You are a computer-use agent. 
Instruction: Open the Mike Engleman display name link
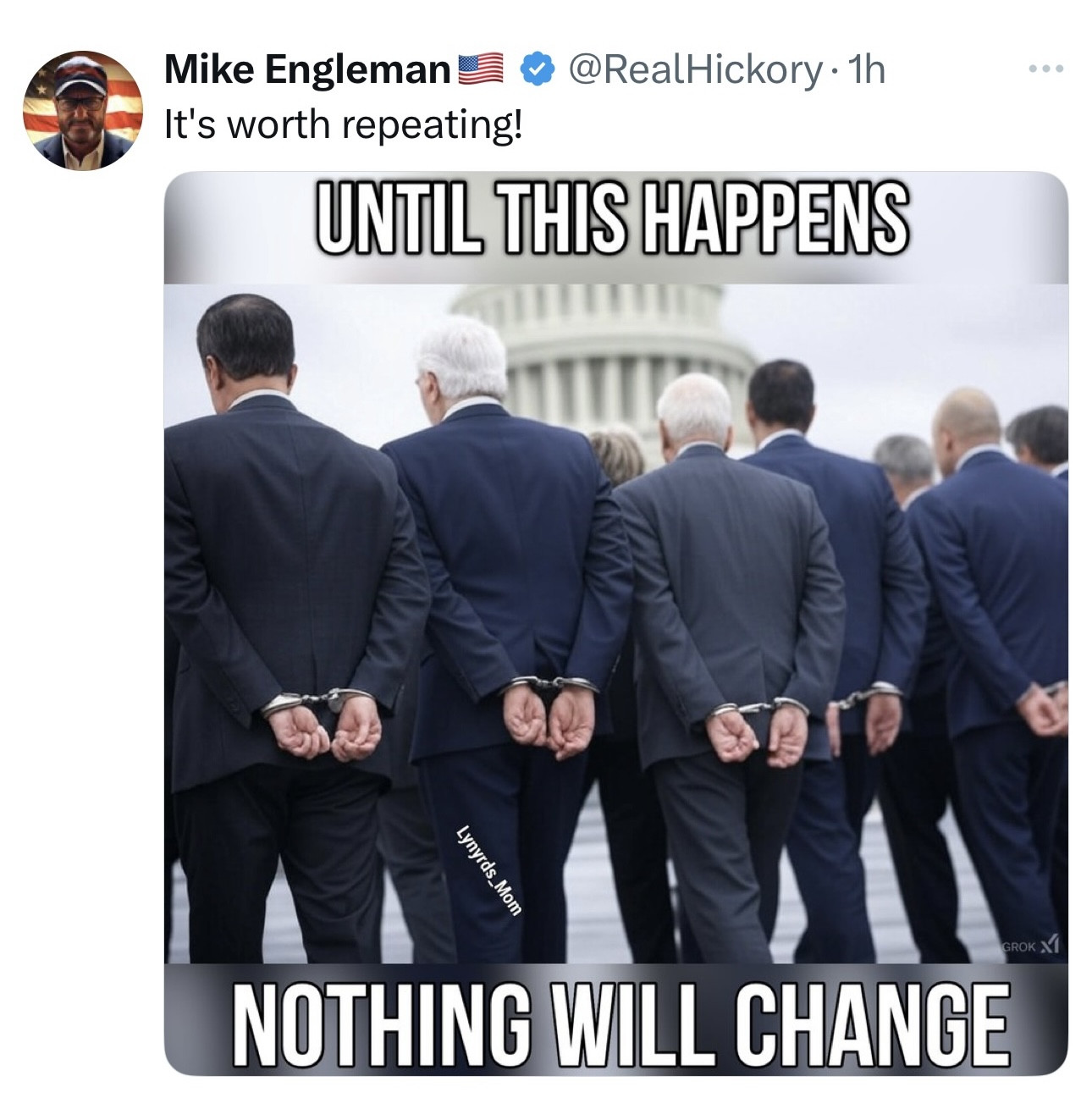tap(307, 69)
